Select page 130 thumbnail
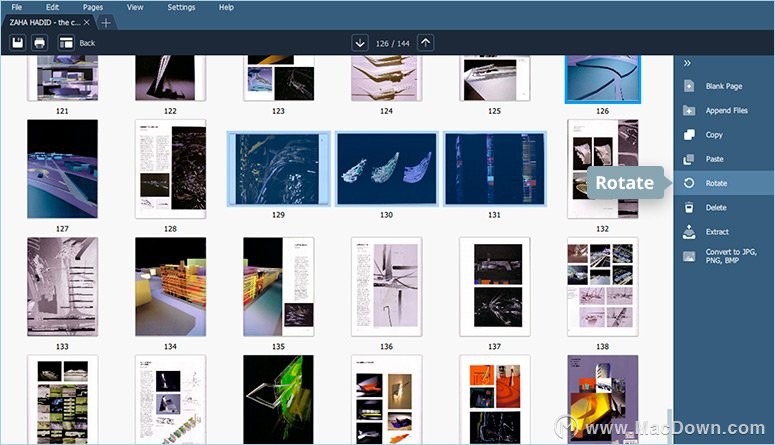The width and height of the screenshot is (775, 445). [x=387, y=169]
